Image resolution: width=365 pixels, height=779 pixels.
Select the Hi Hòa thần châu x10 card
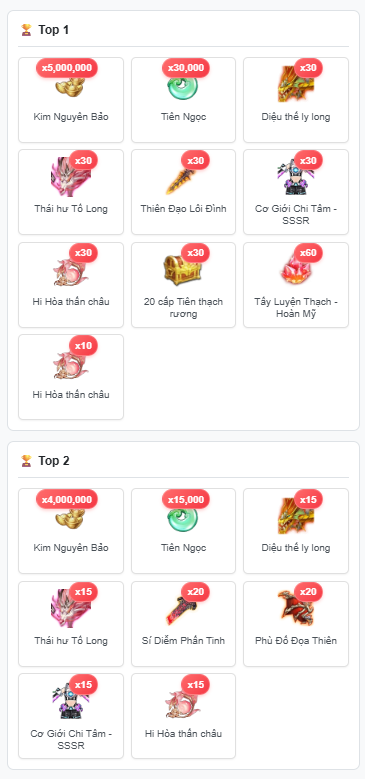pos(71,377)
